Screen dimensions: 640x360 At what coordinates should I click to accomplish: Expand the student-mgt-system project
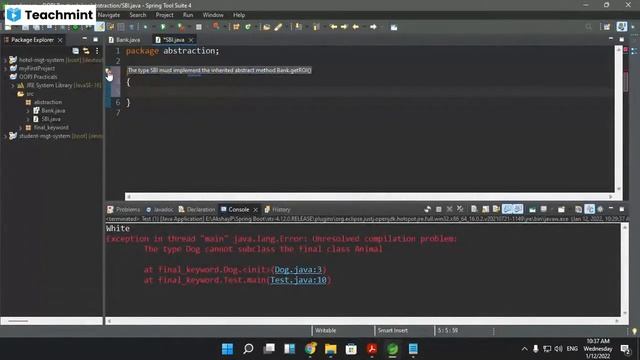tap(6, 136)
